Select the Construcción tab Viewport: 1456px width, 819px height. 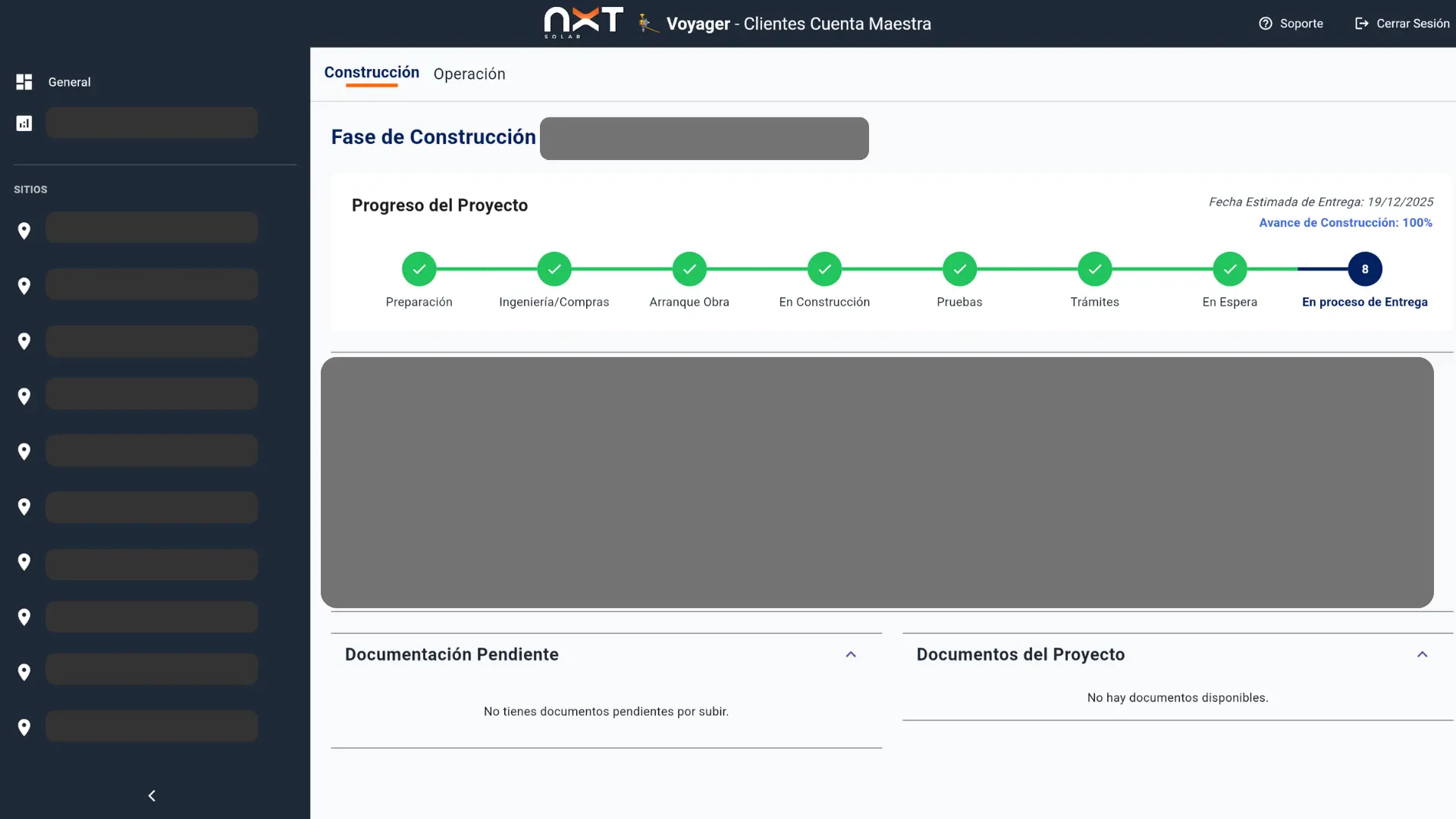point(372,72)
